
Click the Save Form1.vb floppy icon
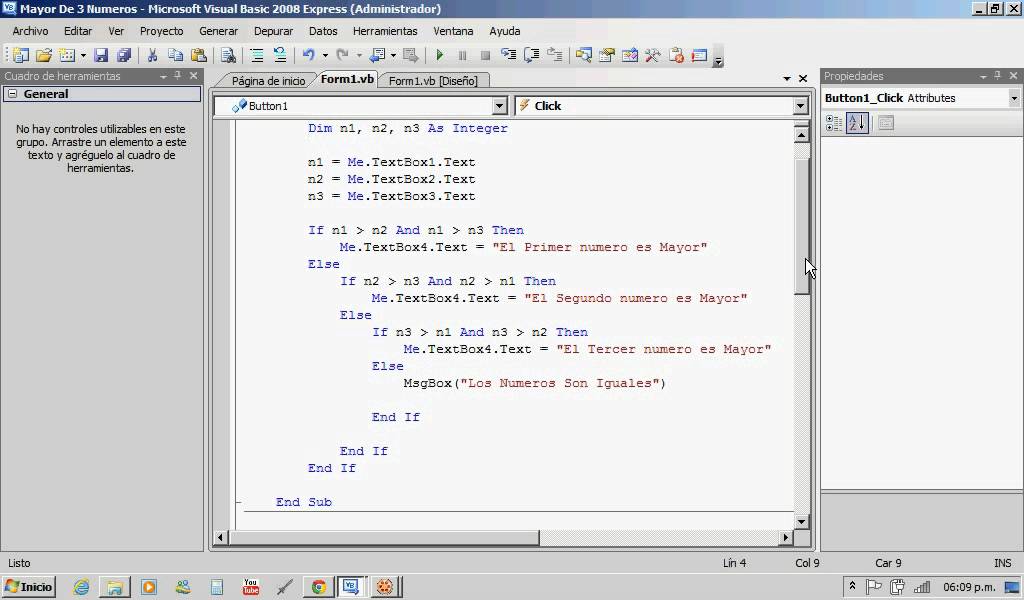tap(101, 55)
